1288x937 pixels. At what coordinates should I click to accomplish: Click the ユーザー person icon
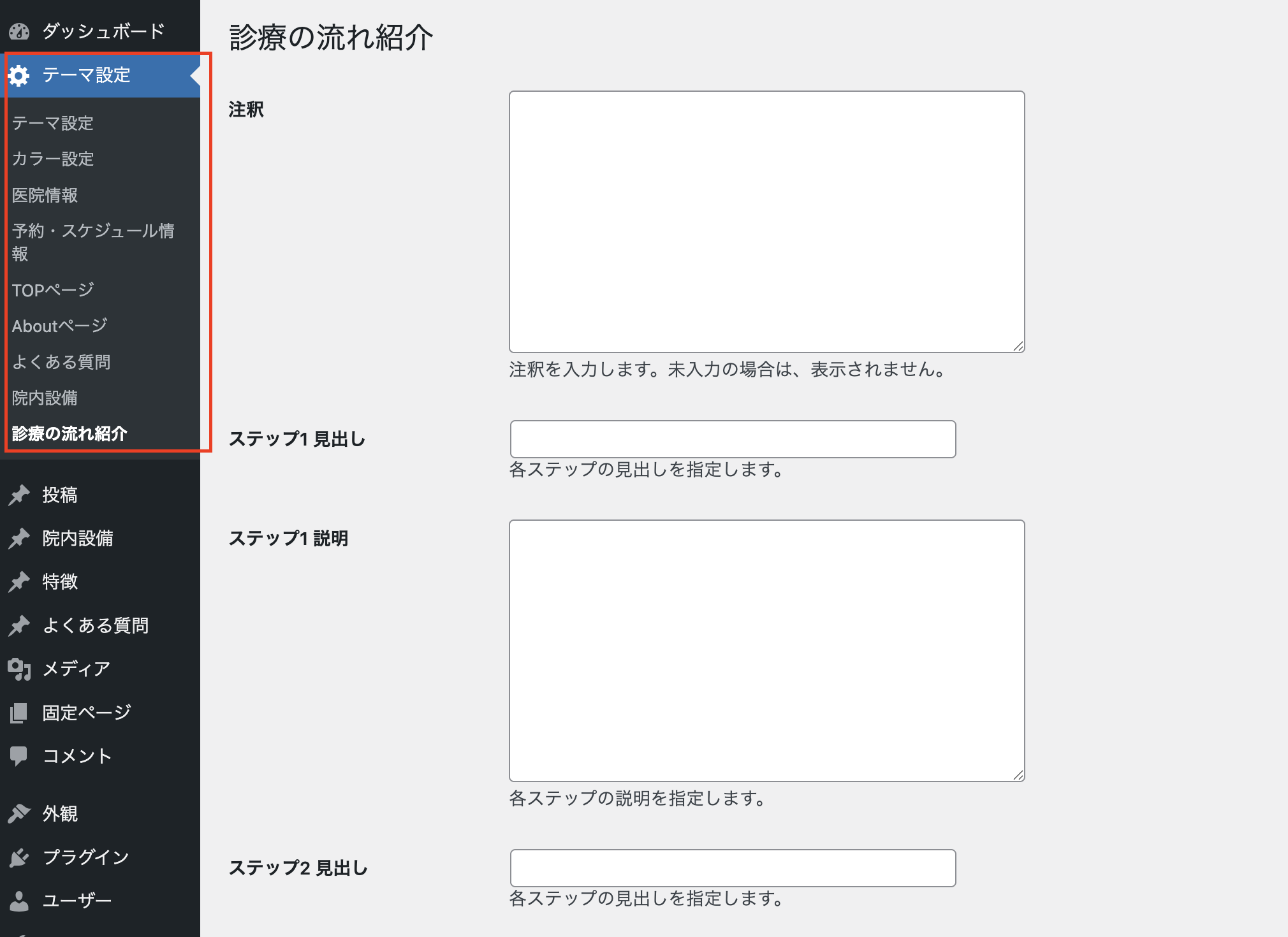(19, 901)
